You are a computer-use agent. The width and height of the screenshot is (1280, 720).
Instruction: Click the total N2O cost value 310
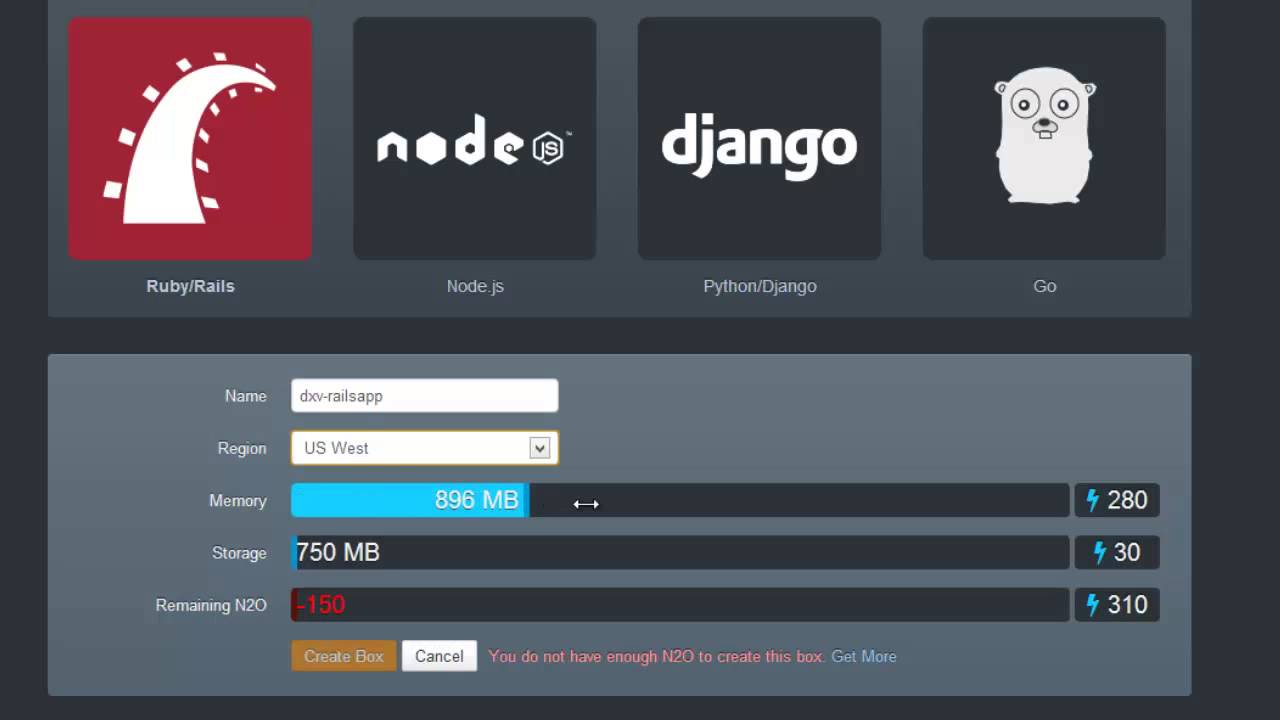pos(1127,604)
